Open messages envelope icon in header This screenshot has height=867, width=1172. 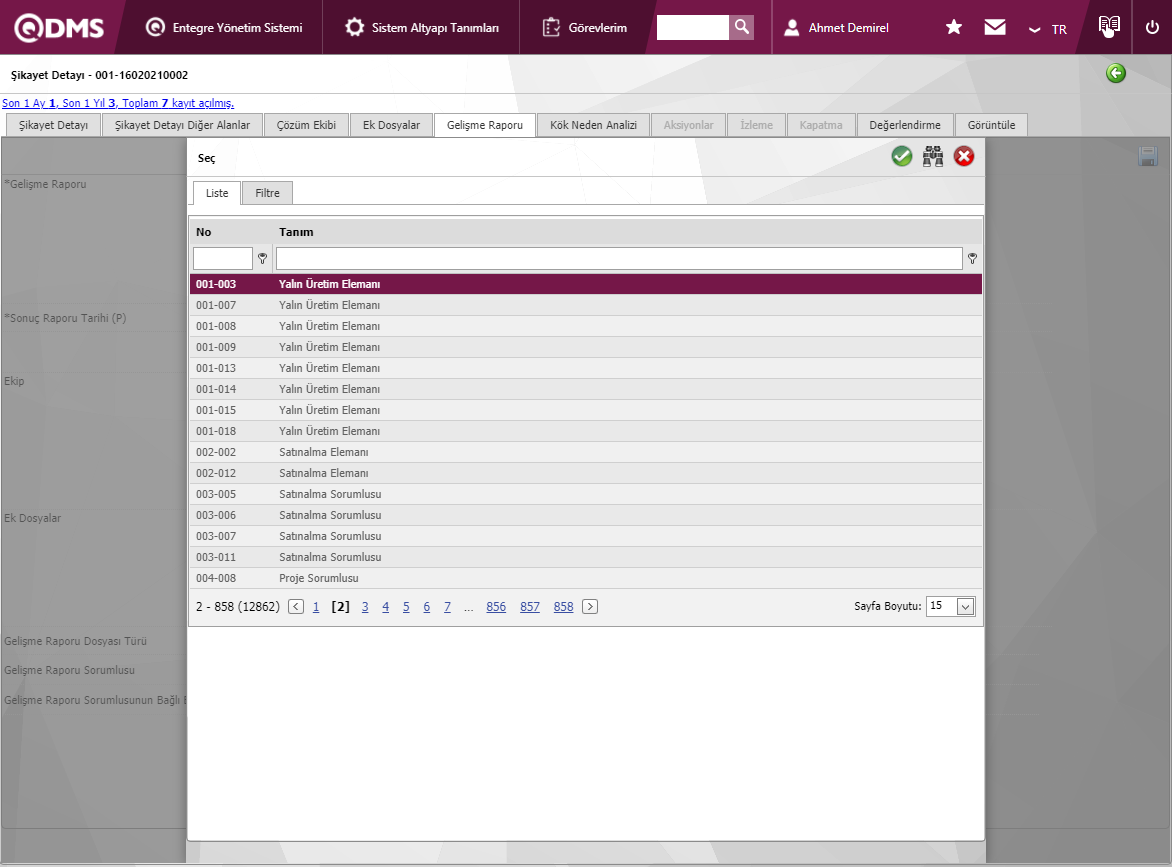(x=995, y=28)
